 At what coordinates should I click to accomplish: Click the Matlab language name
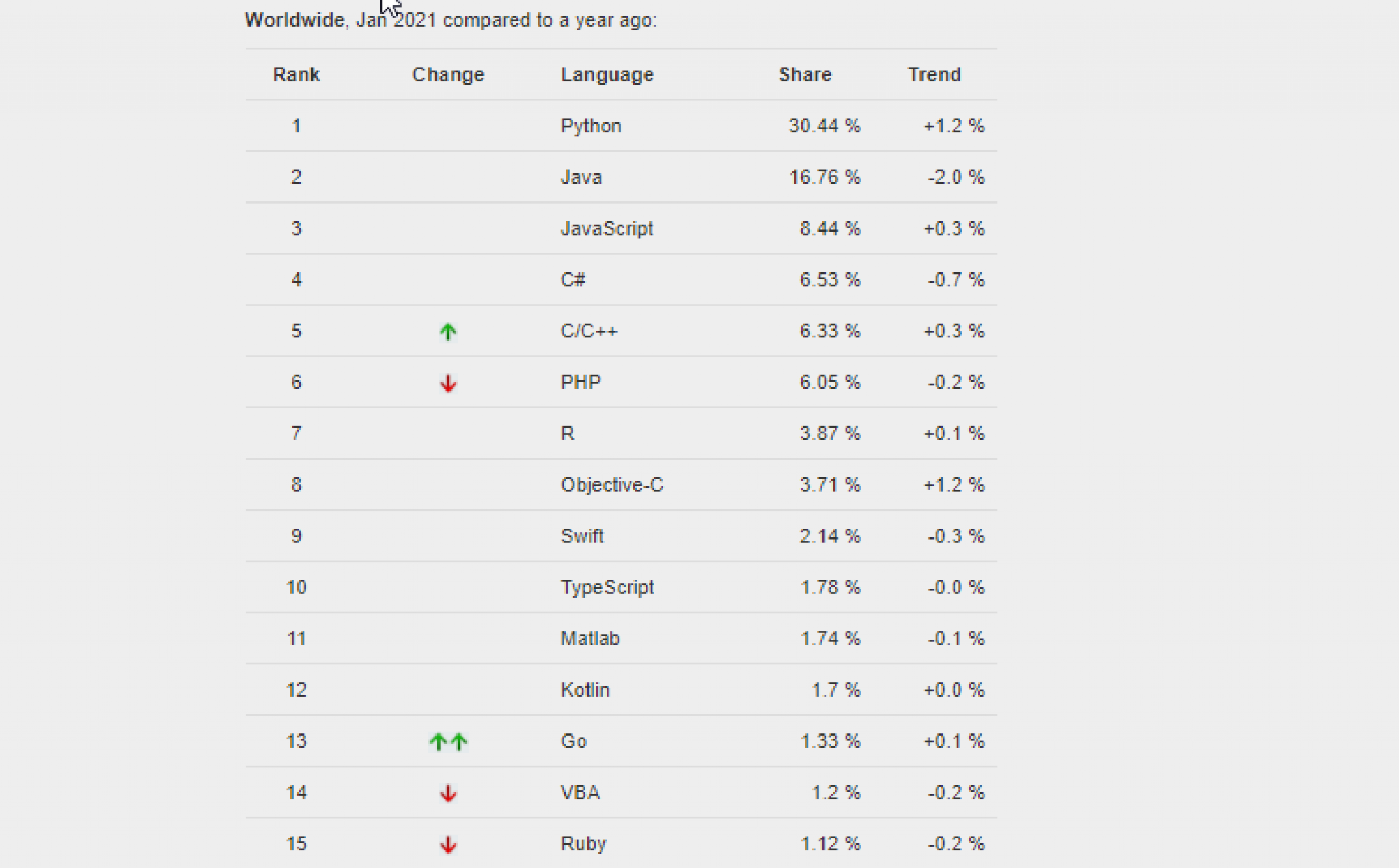[x=590, y=639]
